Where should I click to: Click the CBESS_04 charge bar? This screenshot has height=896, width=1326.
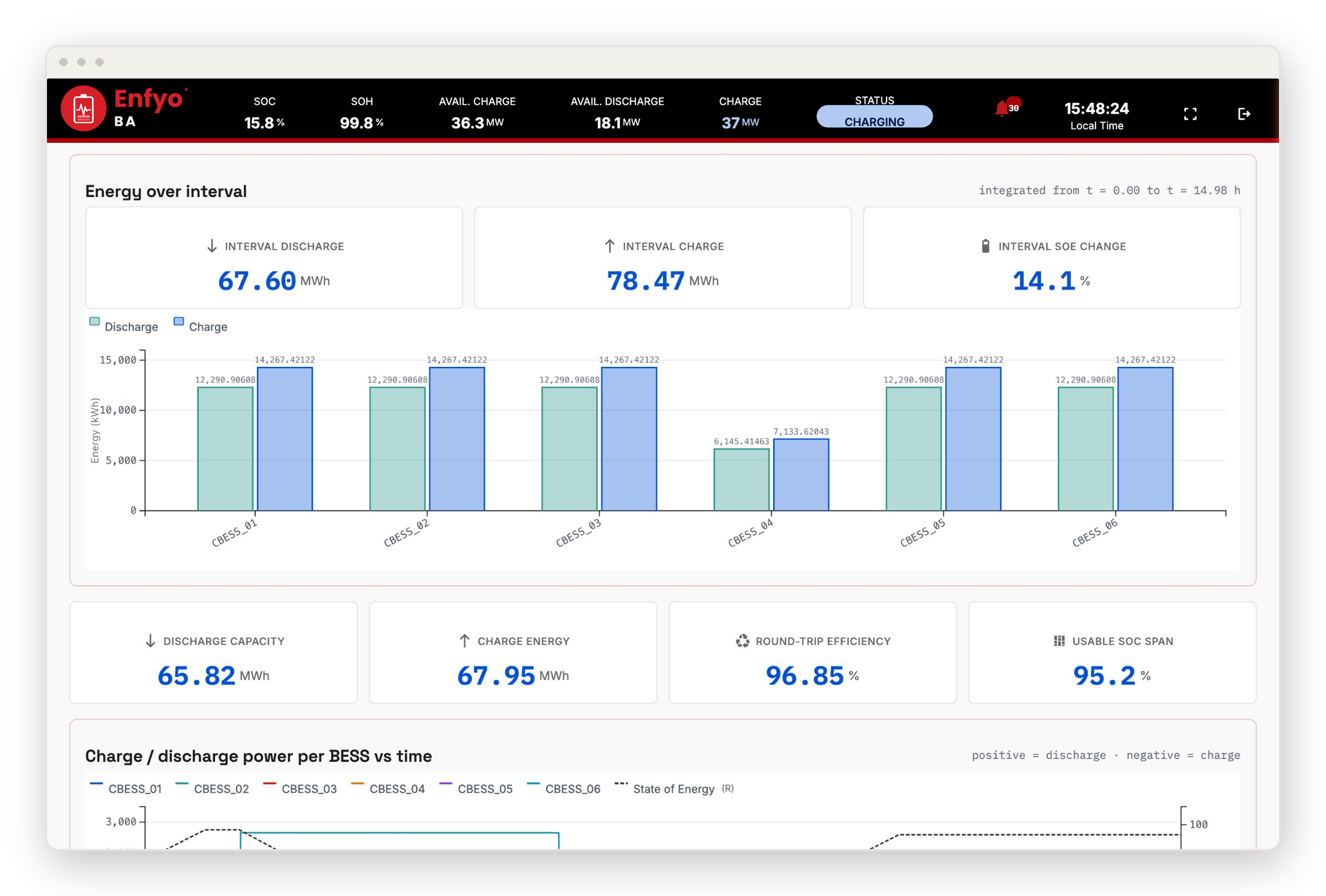click(x=801, y=475)
